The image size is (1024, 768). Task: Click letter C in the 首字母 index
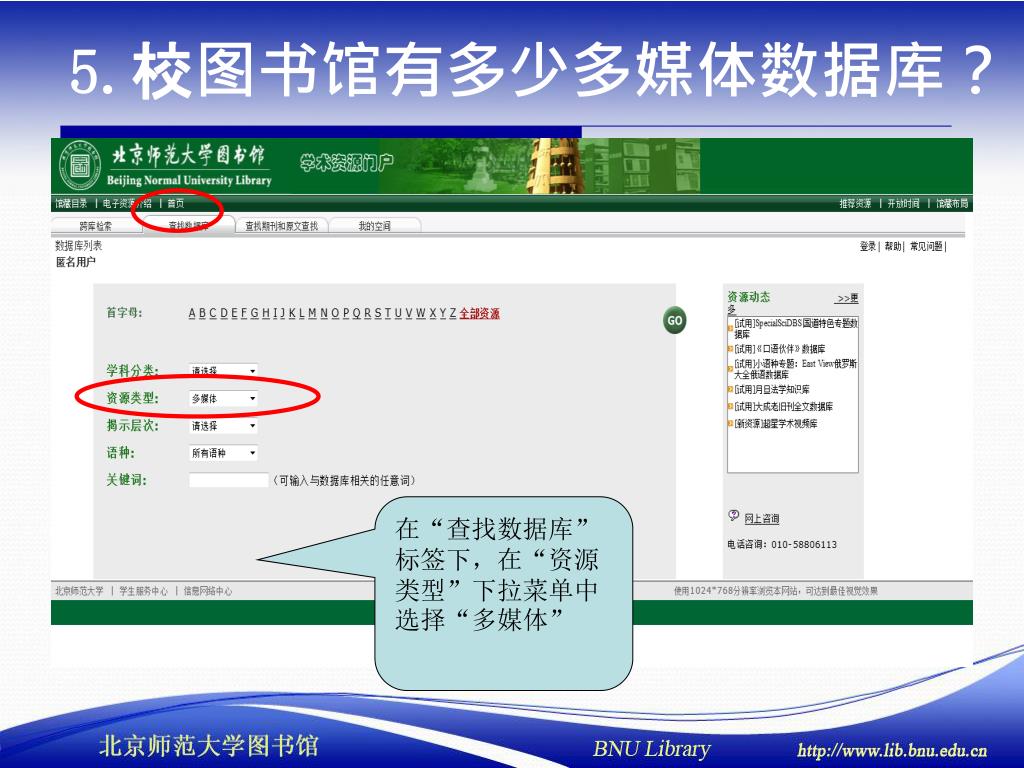coord(213,313)
